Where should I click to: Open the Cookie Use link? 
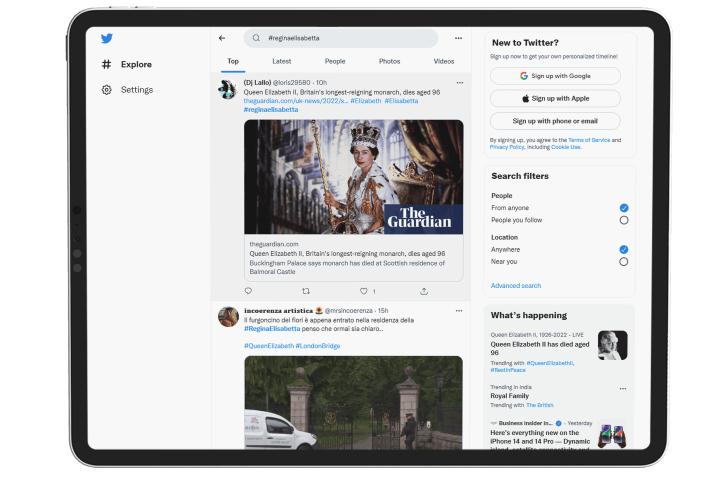[x=566, y=147]
